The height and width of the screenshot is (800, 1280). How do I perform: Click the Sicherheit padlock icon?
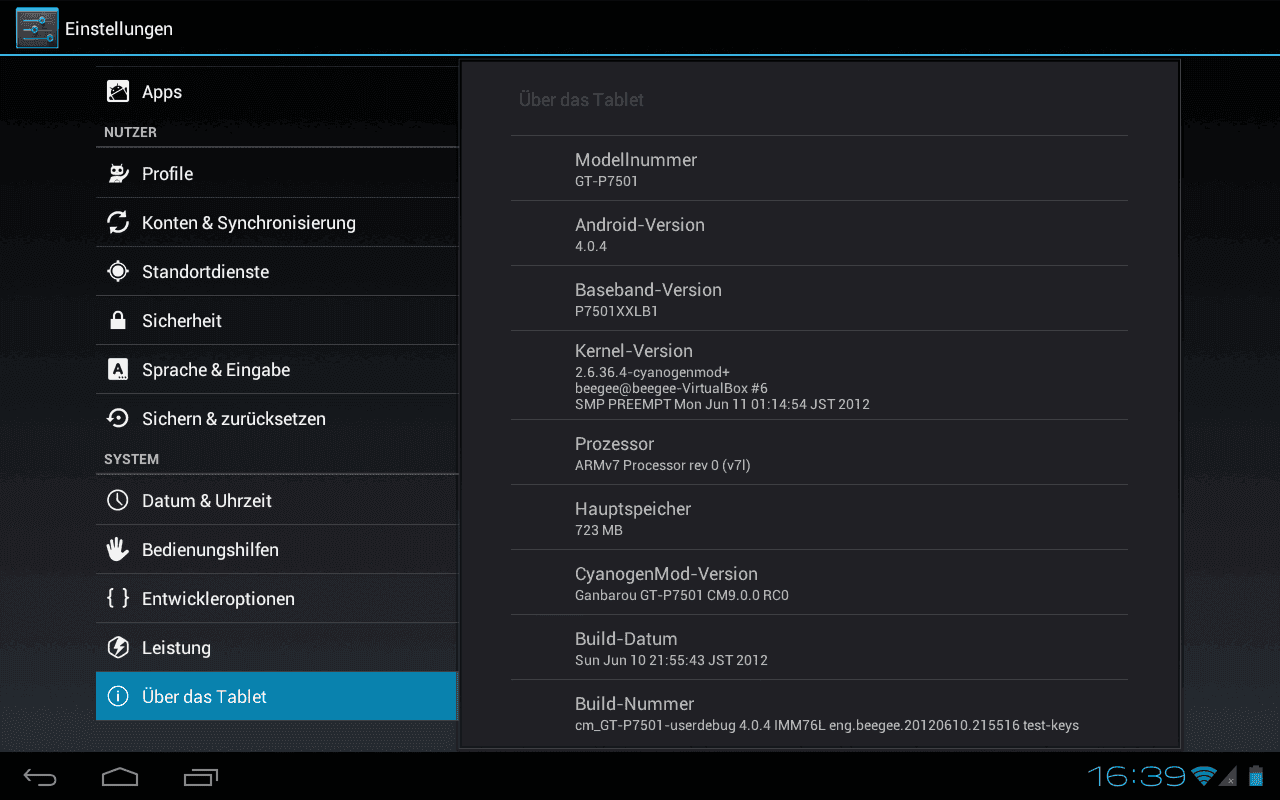point(118,321)
